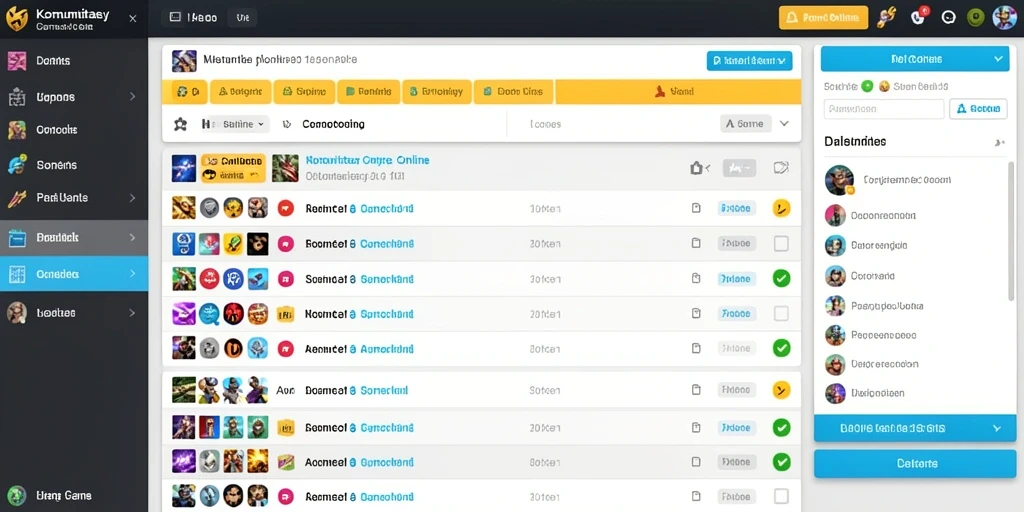Viewport: 1024px width, 512px height.
Task: Open the wrench tools icon in top bar
Action: point(887,18)
